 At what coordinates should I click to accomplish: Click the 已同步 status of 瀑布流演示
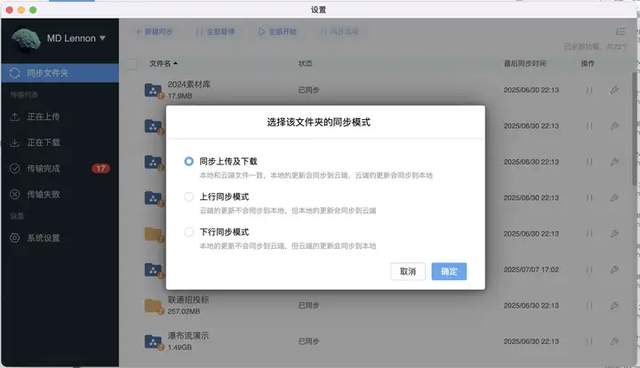(309, 341)
